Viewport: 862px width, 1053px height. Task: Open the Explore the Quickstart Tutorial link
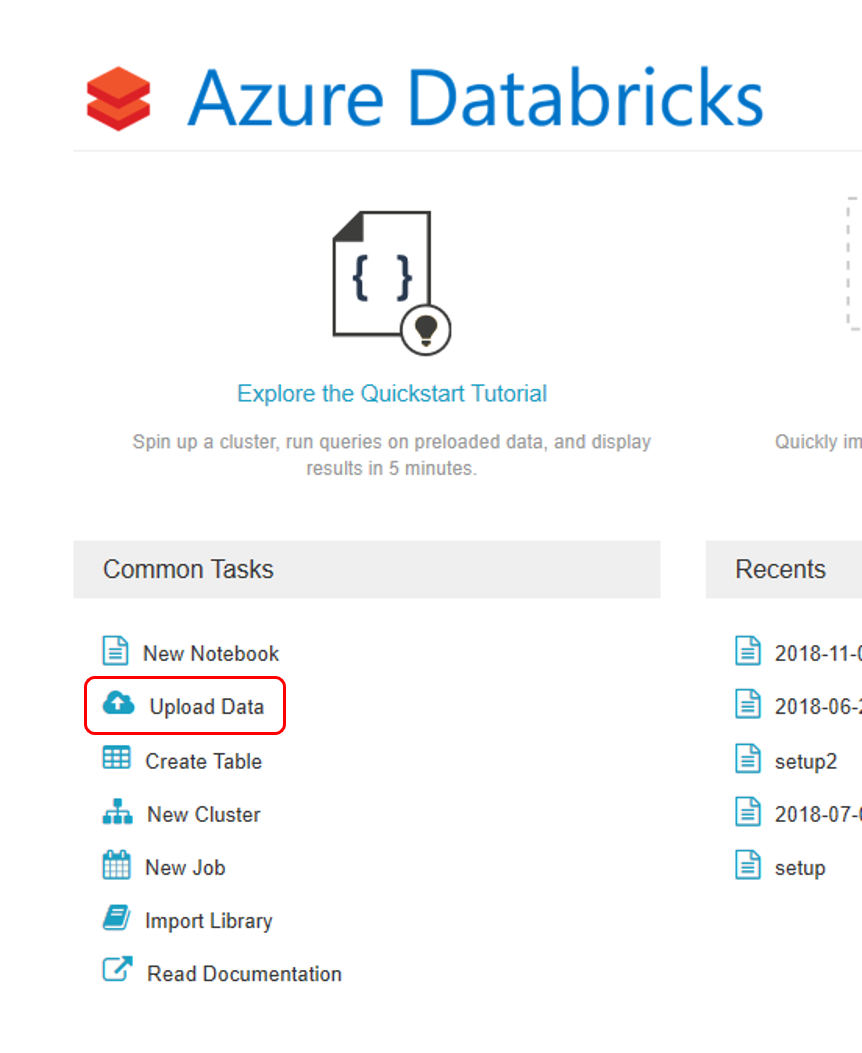(x=392, y=393)
